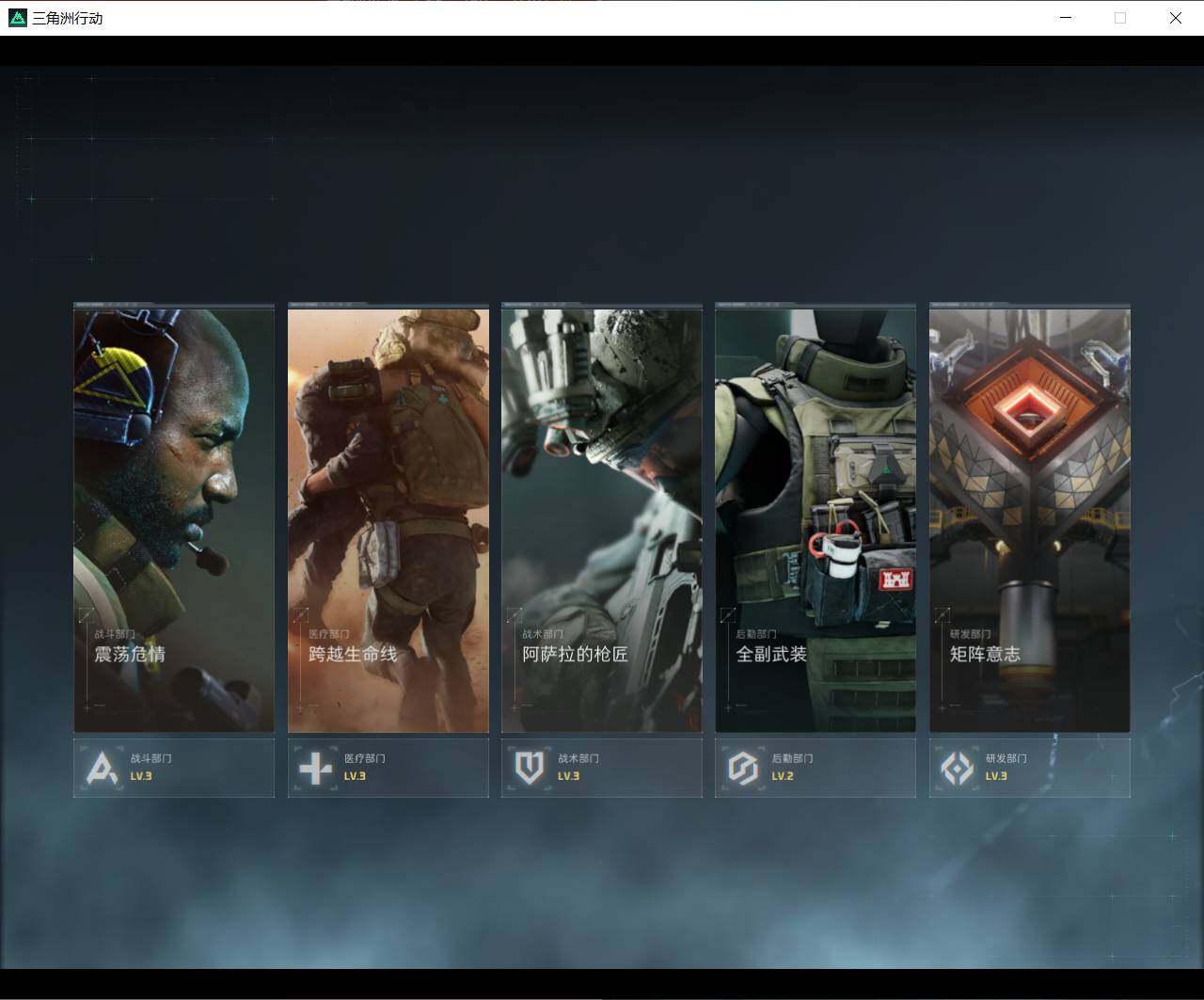Click the 阿萨拉的枪匠 title text
The width and height of the screenshot is (1204, 1000).
click(575, 654)
